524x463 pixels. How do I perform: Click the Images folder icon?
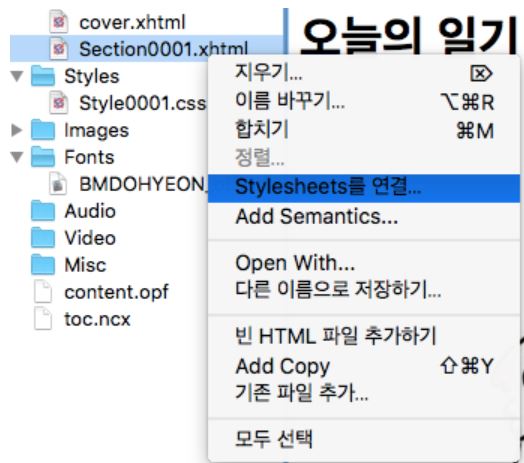pyautogui.click(x=43, y=130)
